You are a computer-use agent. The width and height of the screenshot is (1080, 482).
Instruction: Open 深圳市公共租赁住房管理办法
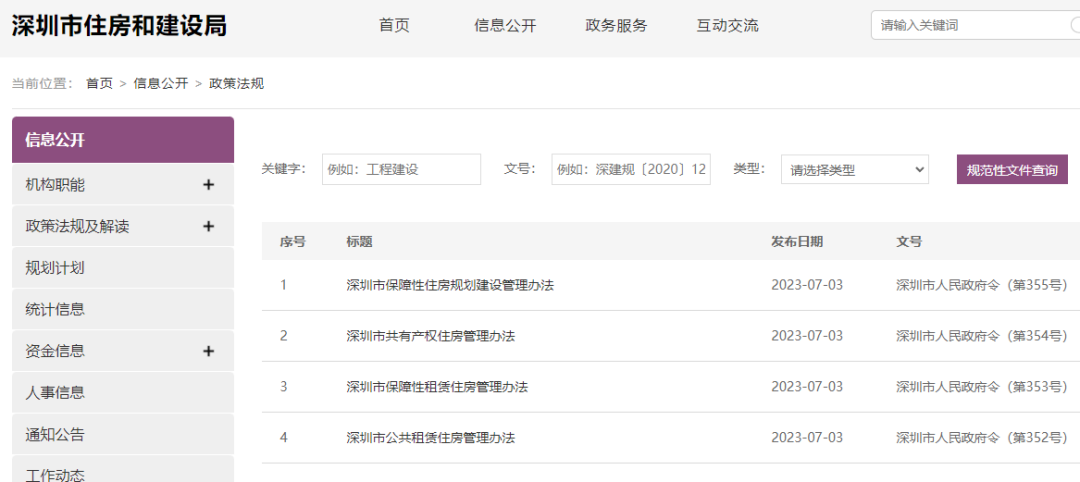pyautogui.click(x=430, y=438)
